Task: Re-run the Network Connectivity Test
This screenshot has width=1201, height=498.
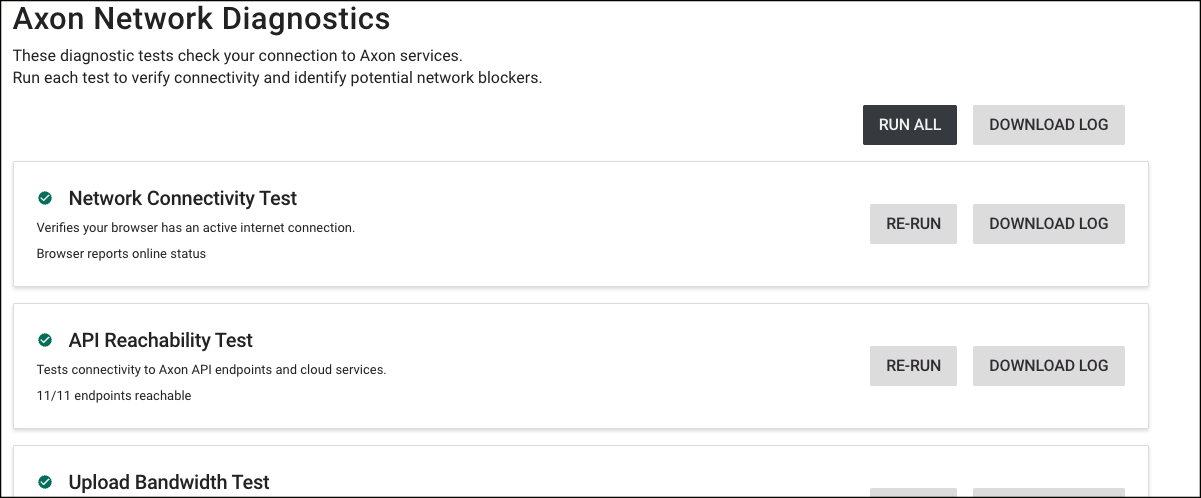Action: [x=913, y=224]
